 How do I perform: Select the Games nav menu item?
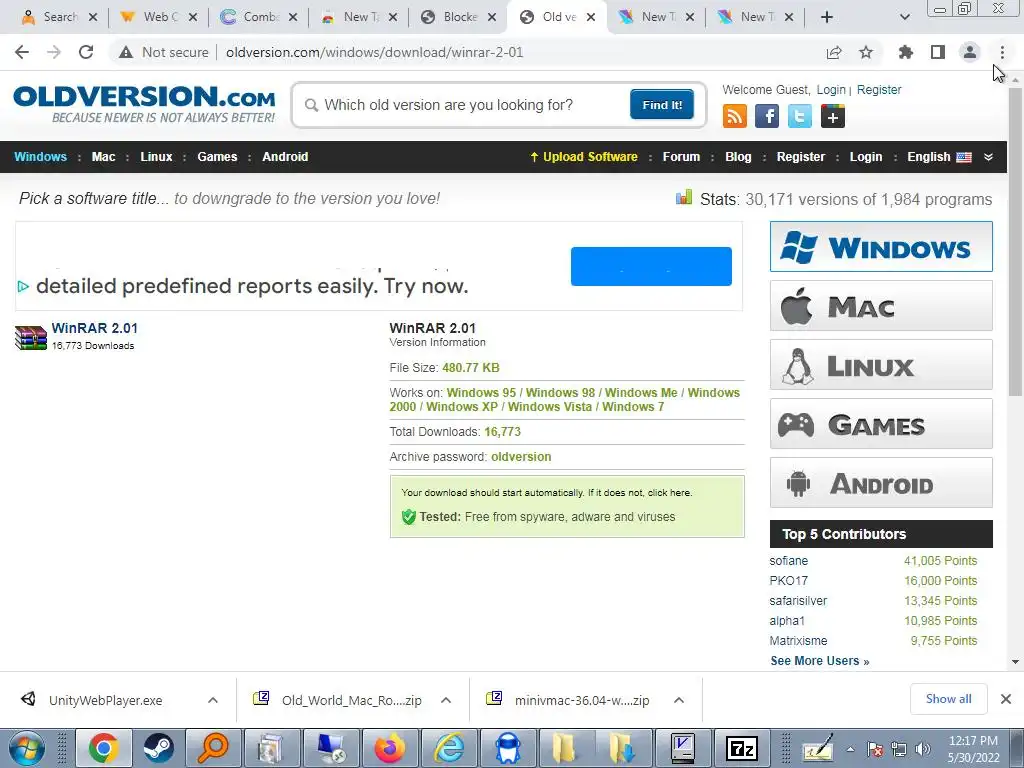coord(217,157)
